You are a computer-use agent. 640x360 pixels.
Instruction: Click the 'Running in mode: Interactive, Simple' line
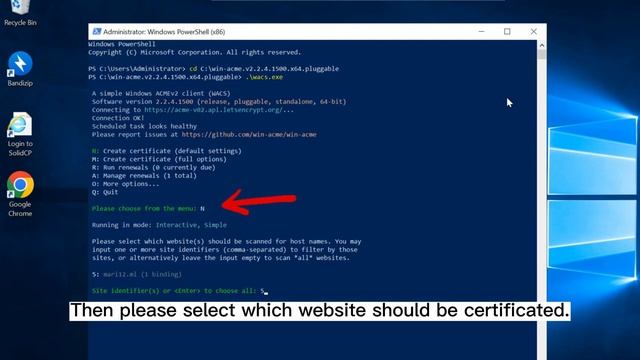click(159, 225)
